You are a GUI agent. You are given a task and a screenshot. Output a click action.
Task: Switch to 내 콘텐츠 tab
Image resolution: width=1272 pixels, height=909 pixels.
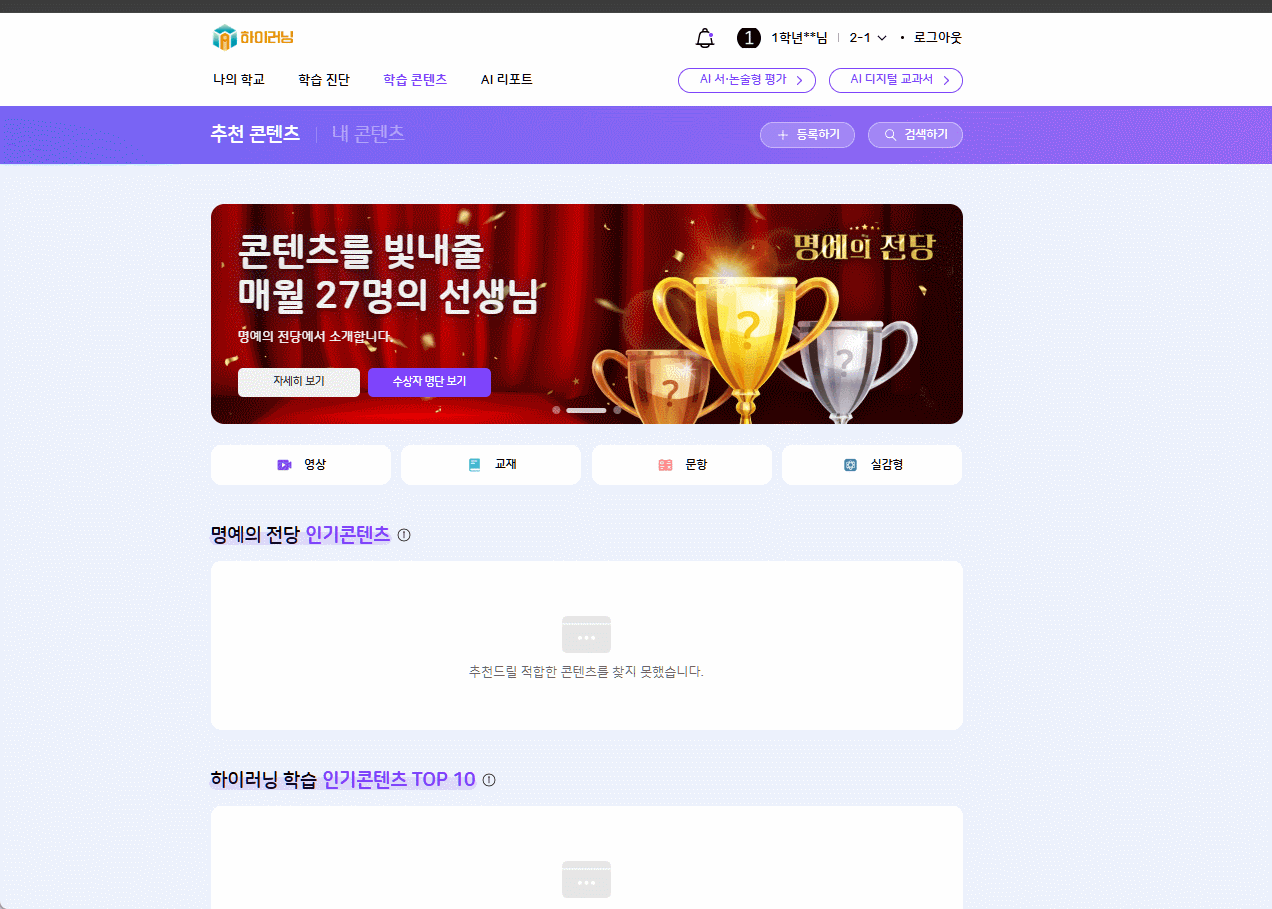click(x=368, y=134)
